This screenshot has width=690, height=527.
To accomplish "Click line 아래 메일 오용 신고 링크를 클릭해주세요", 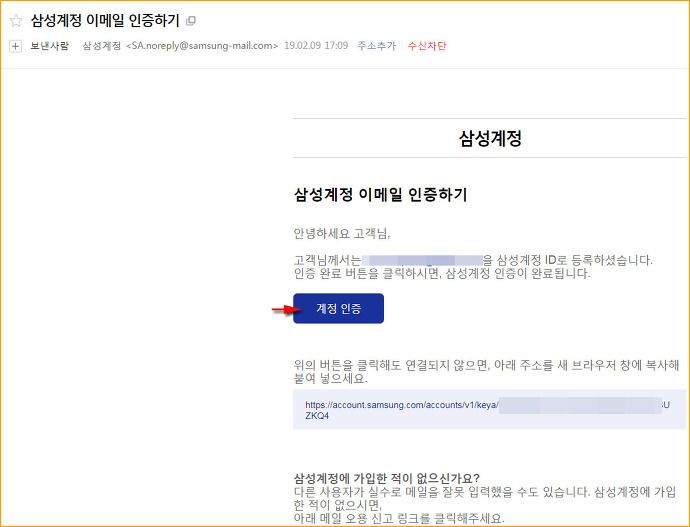I will point(399,518).
